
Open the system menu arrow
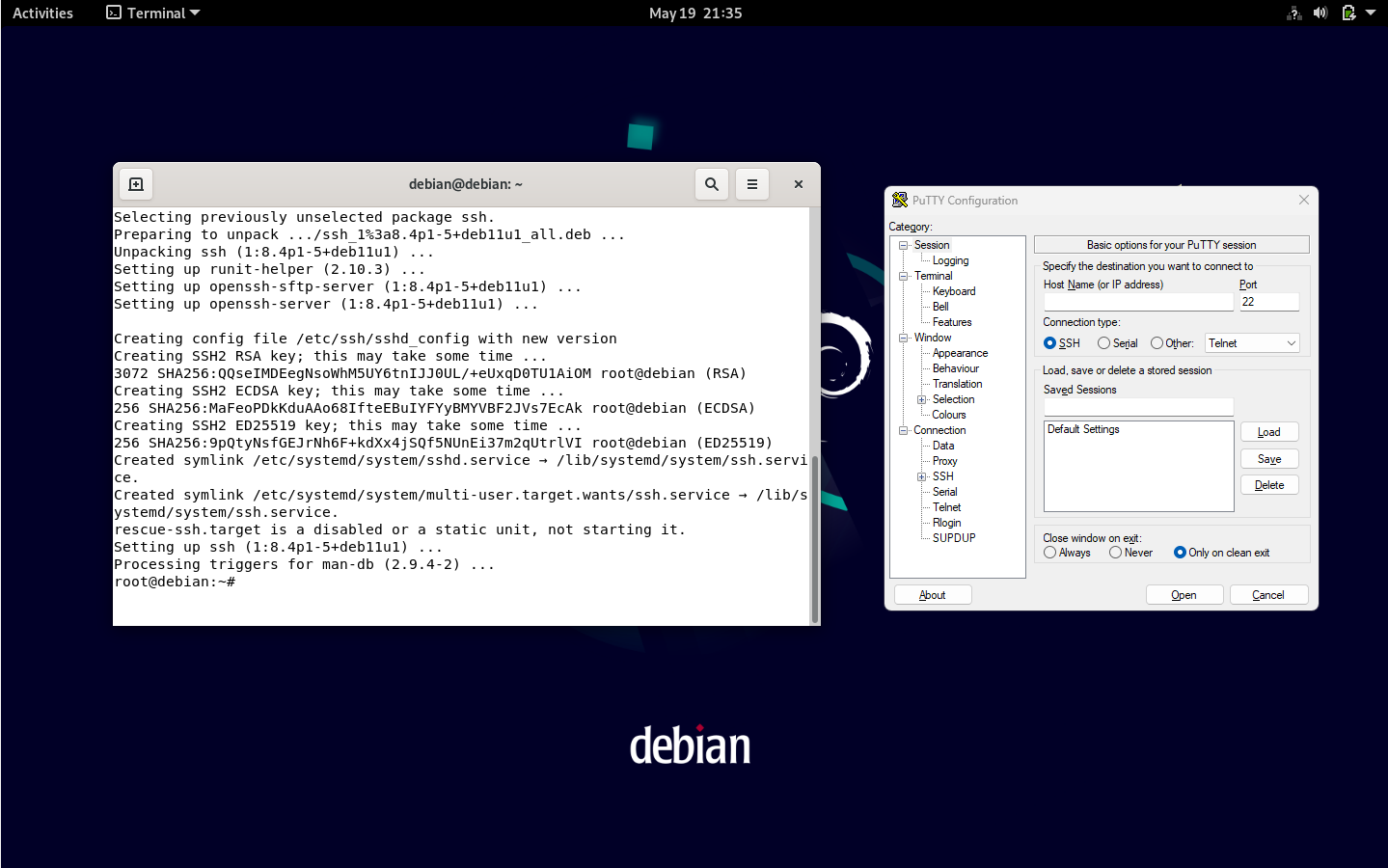(1371, 14)
